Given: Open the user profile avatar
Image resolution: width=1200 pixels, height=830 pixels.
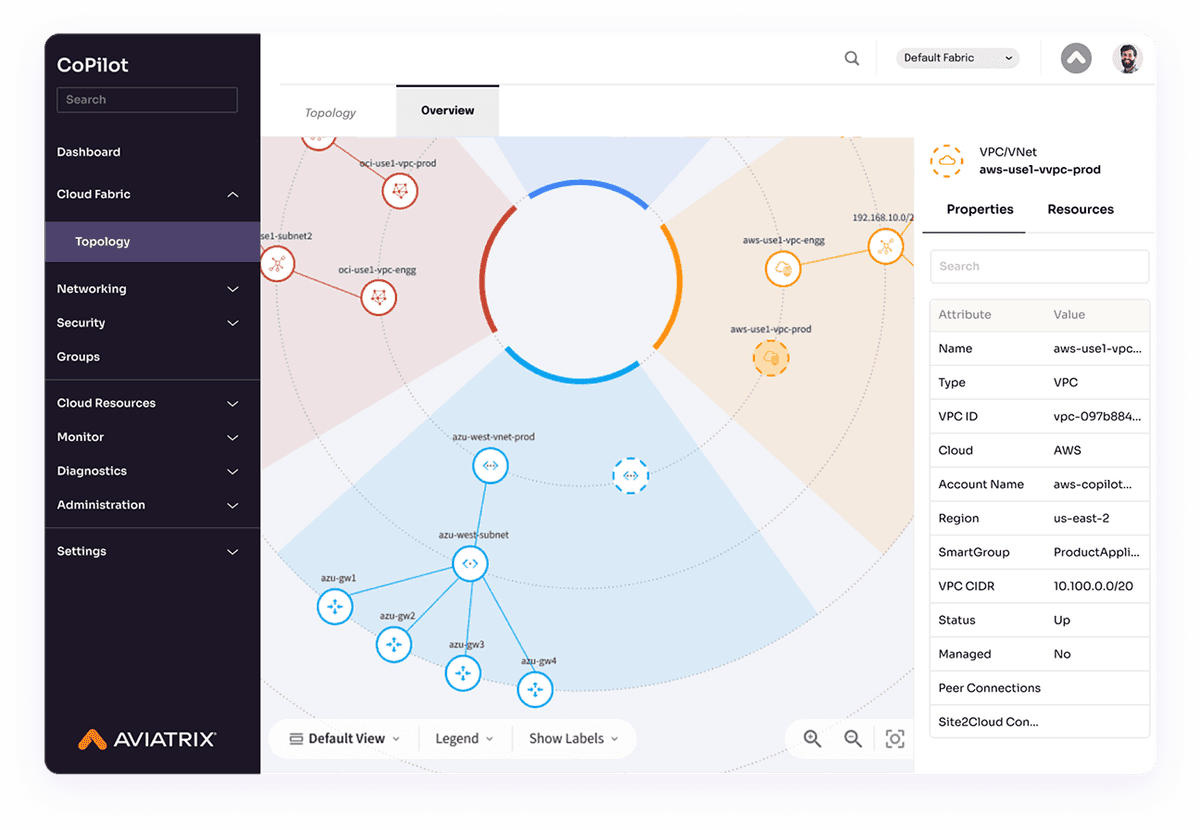Looking at the screenshot, I should click(1127, 58).
